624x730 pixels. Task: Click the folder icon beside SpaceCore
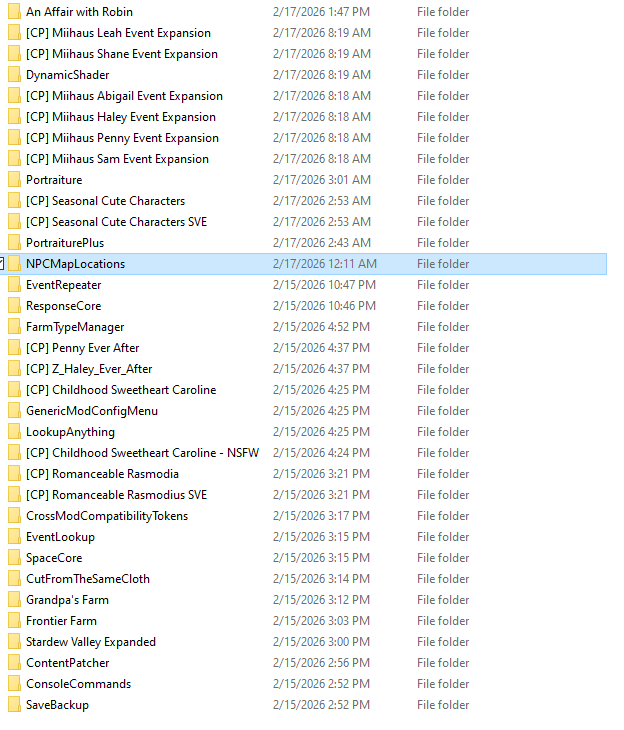point(14,558)
